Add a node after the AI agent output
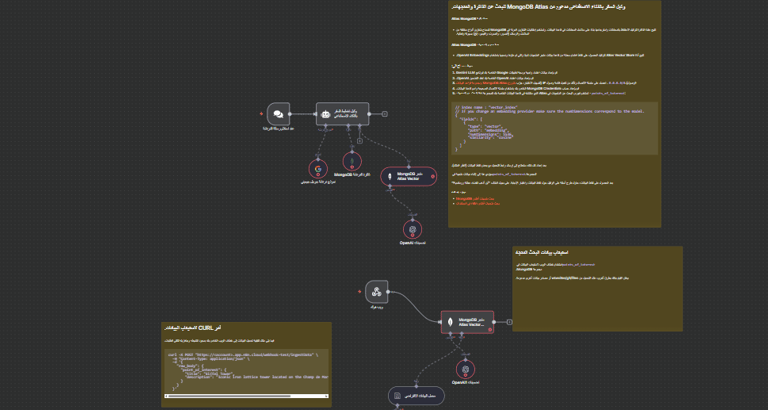768x410 pixels. click(x=385, y=114)
